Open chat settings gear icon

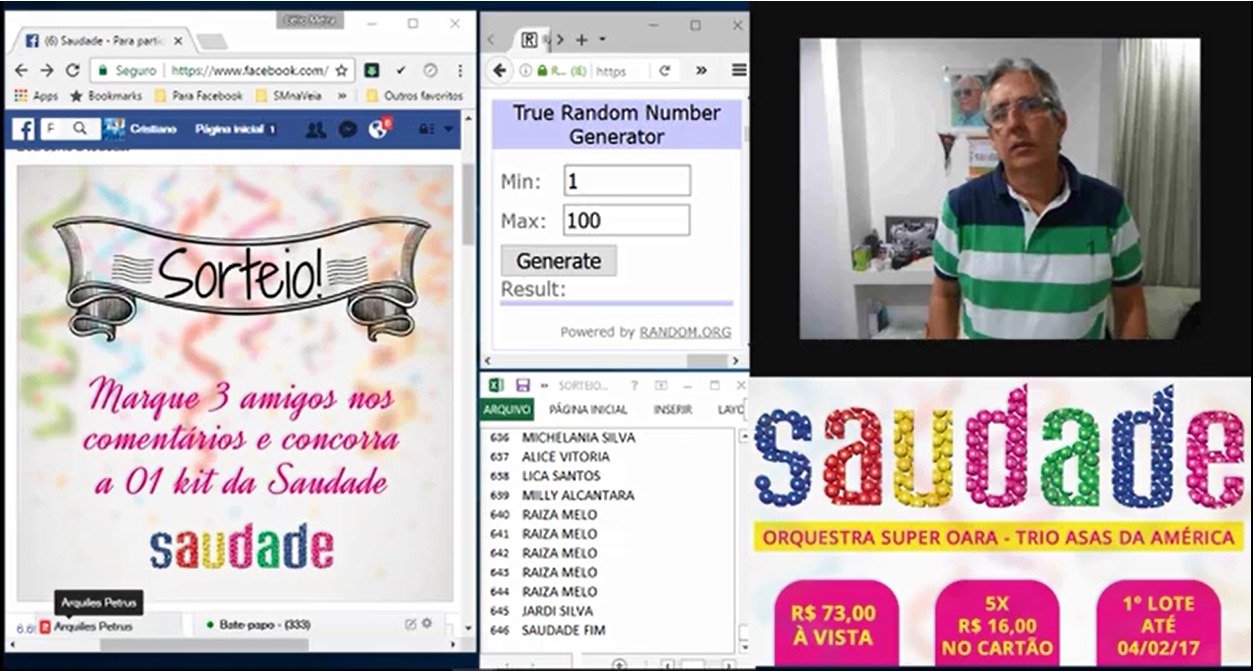427,623
